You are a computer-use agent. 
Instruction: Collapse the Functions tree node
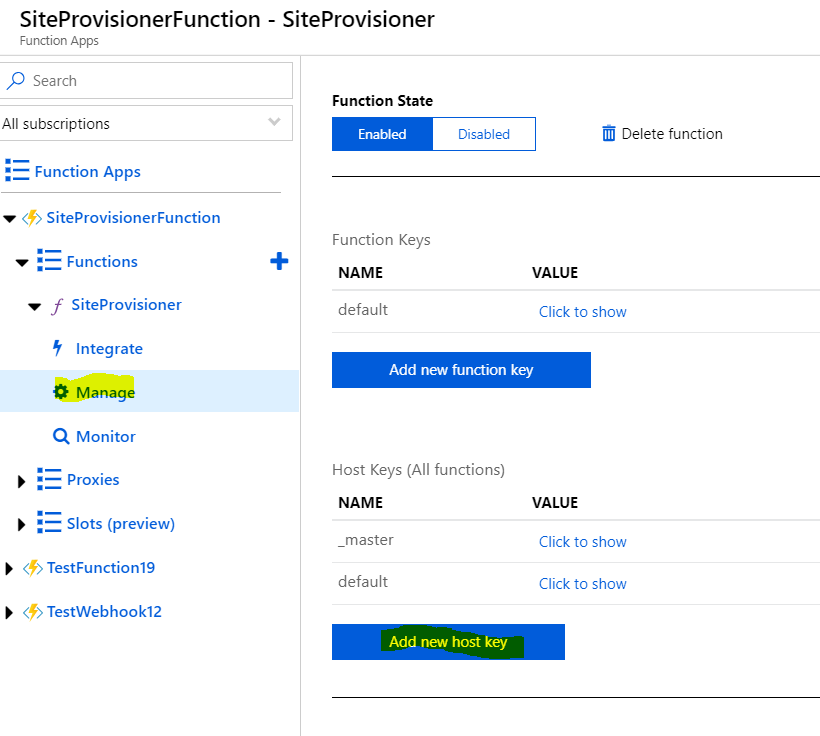pyautogui.click(x=22, y=263)
